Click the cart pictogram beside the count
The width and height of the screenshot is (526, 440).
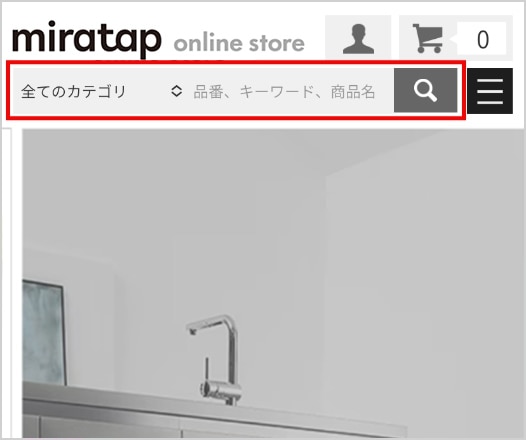(x=428, y=38)
